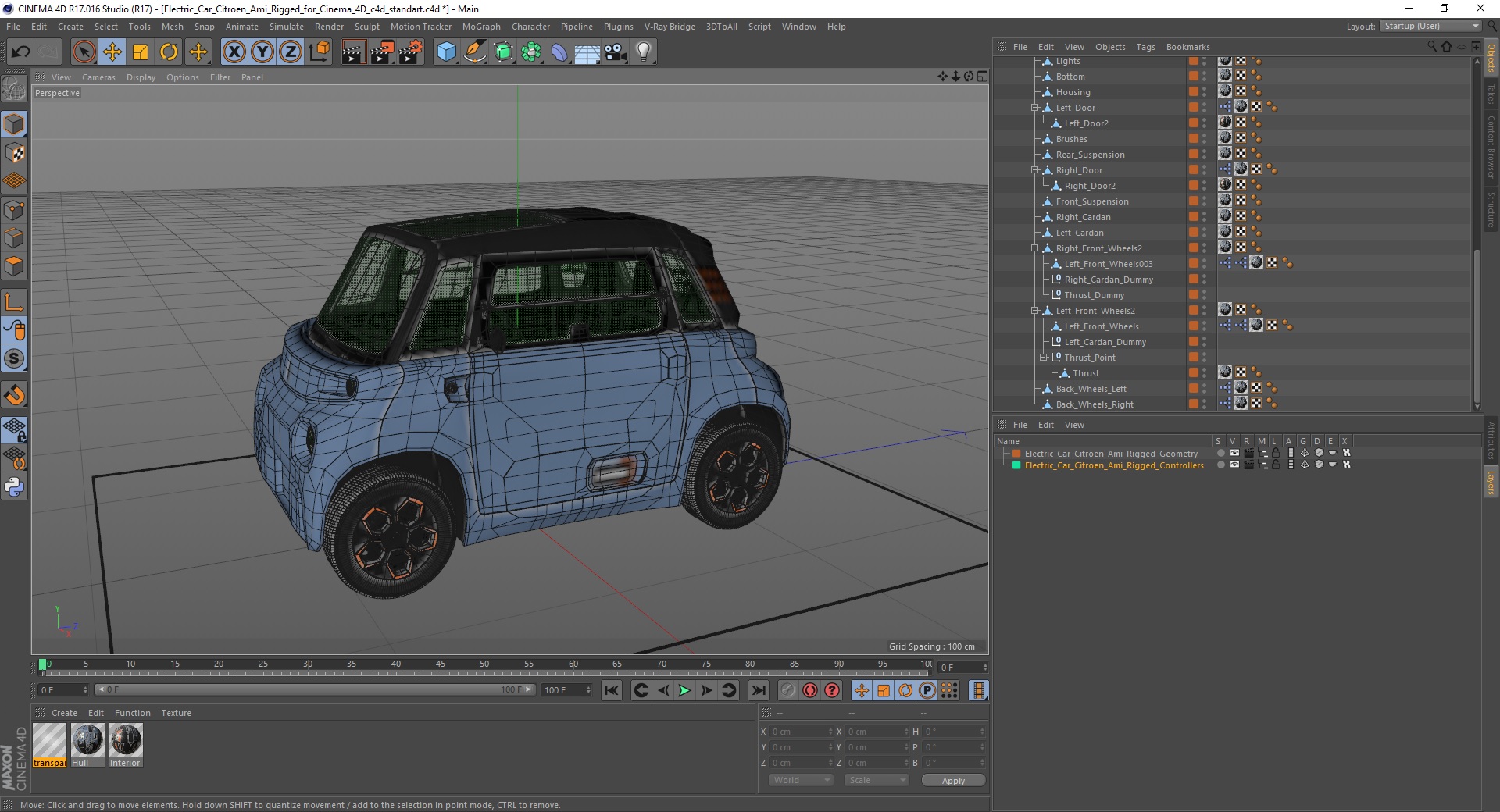The height and width of the screenshot is (812, 1500).
Task: Select the transparent material thumbnail
Action: click(49, 745)
